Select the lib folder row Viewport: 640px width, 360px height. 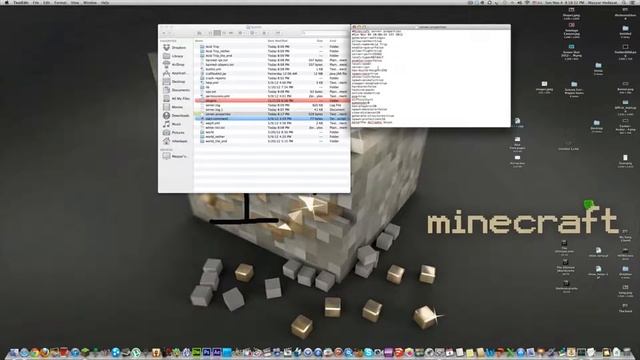click(272, 87)
